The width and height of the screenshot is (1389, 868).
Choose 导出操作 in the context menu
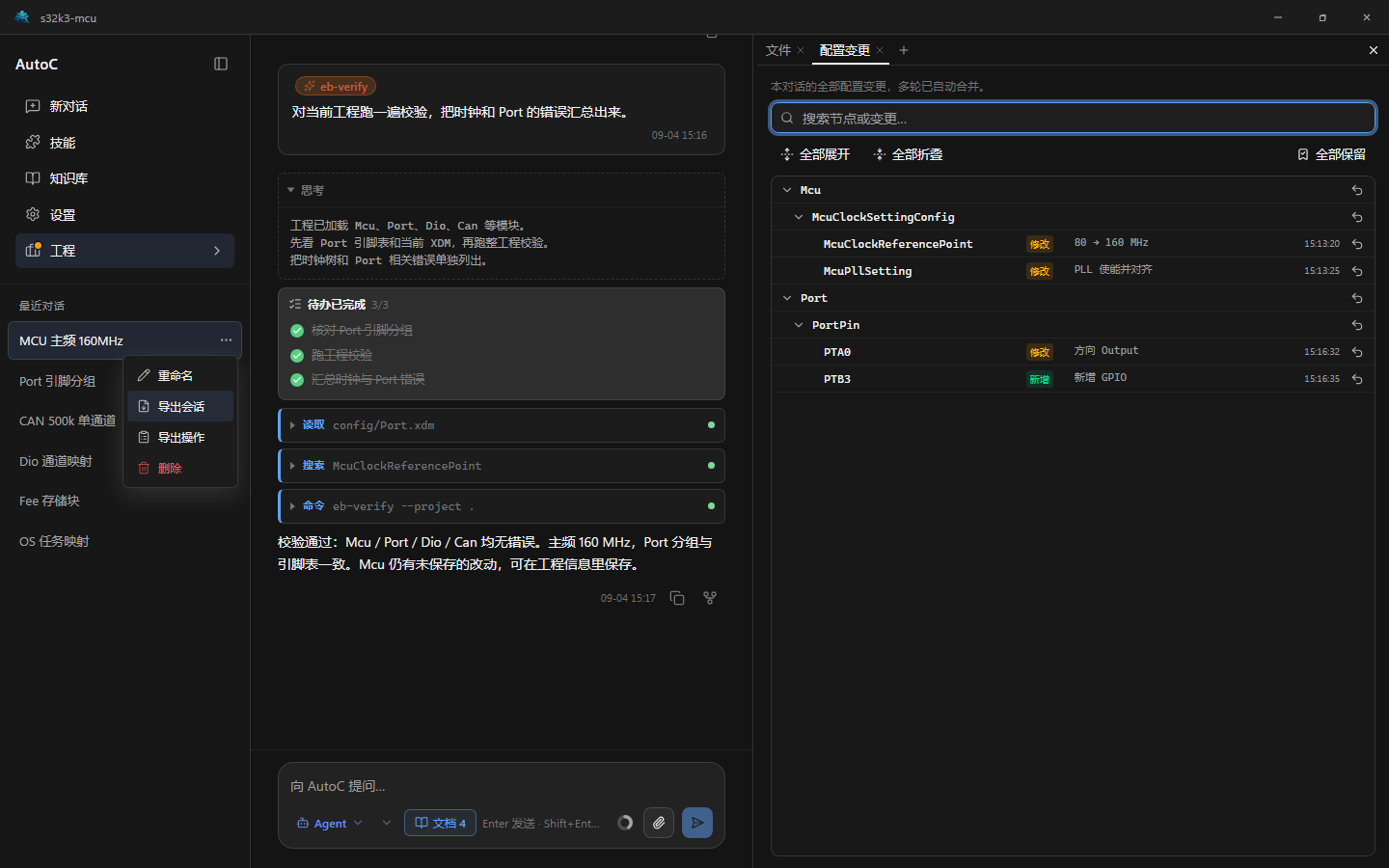(x=180, y=437)
